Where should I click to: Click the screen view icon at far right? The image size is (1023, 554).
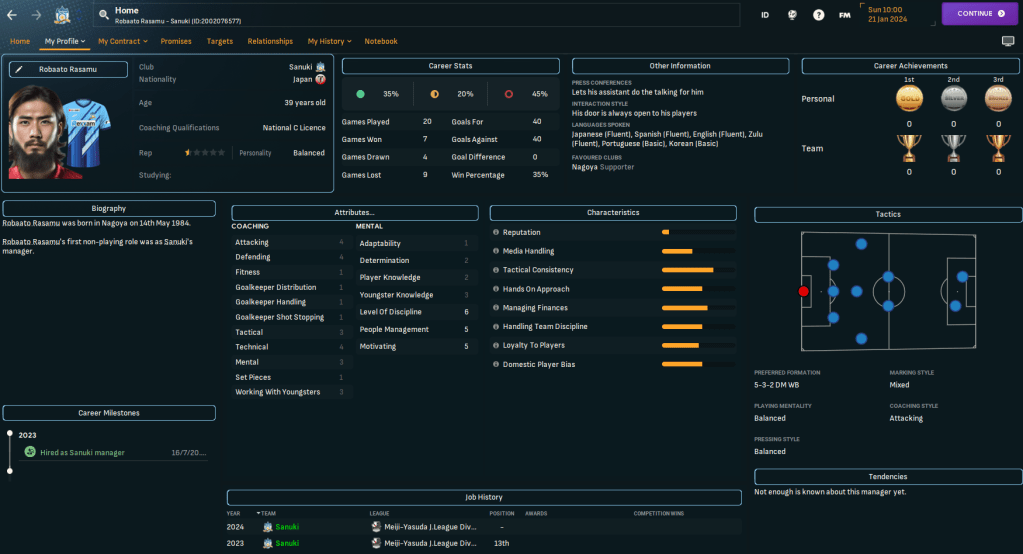(x=1007, y=41)
